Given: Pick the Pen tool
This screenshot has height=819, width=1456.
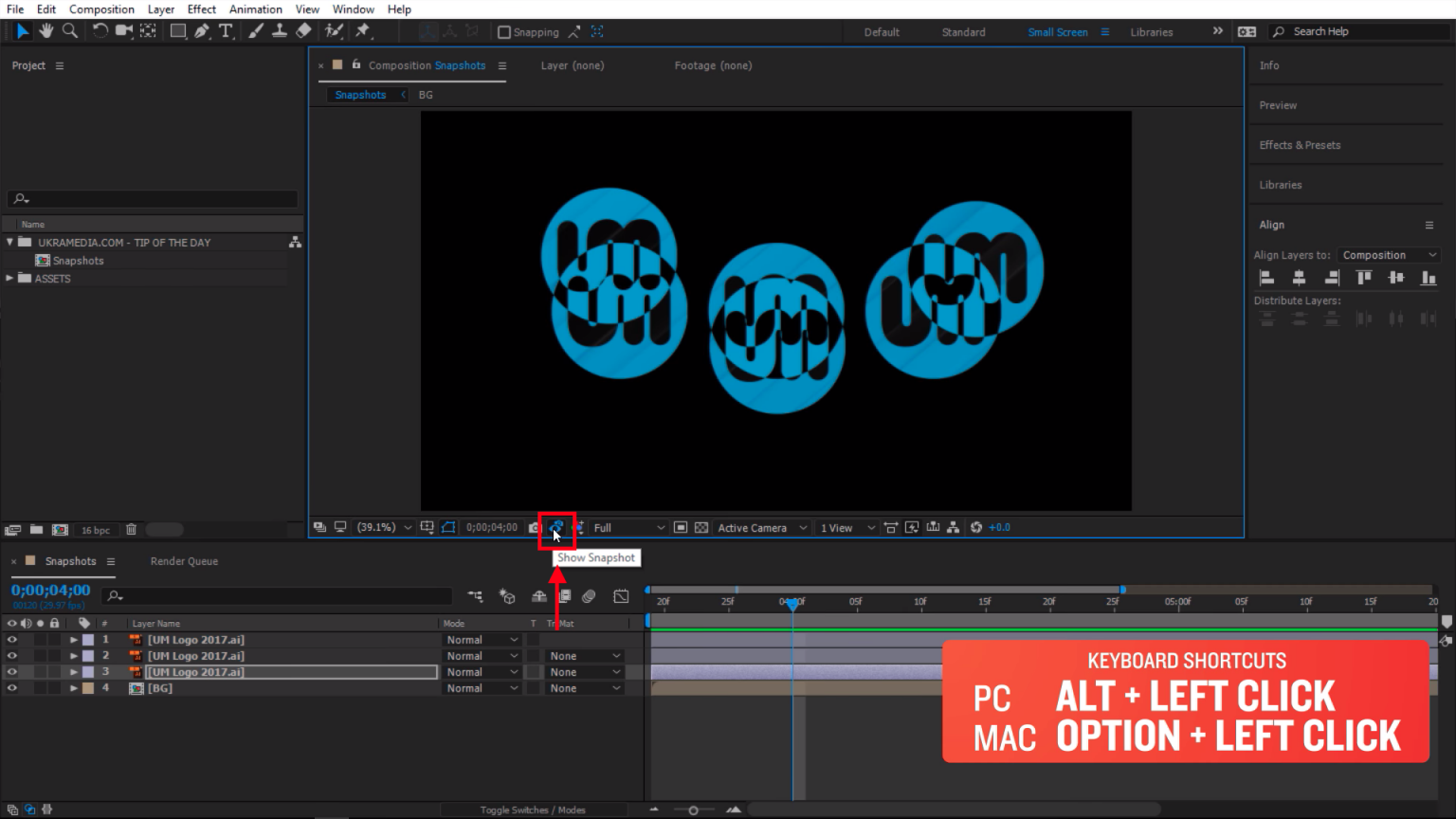Looking at the screenshot, I should pos(202,31).
